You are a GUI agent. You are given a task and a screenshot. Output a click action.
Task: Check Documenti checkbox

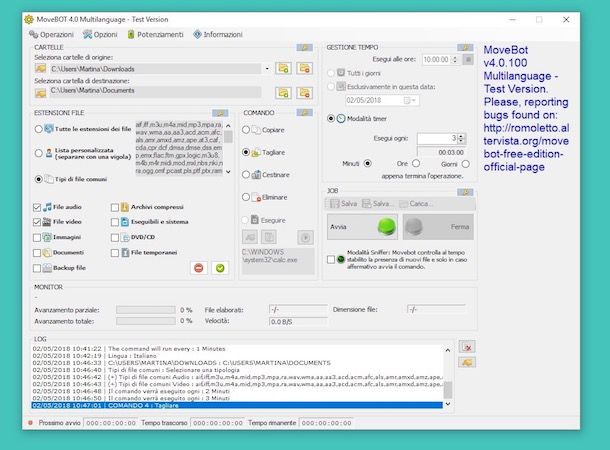pyautogui.click(x=37, y=253)
